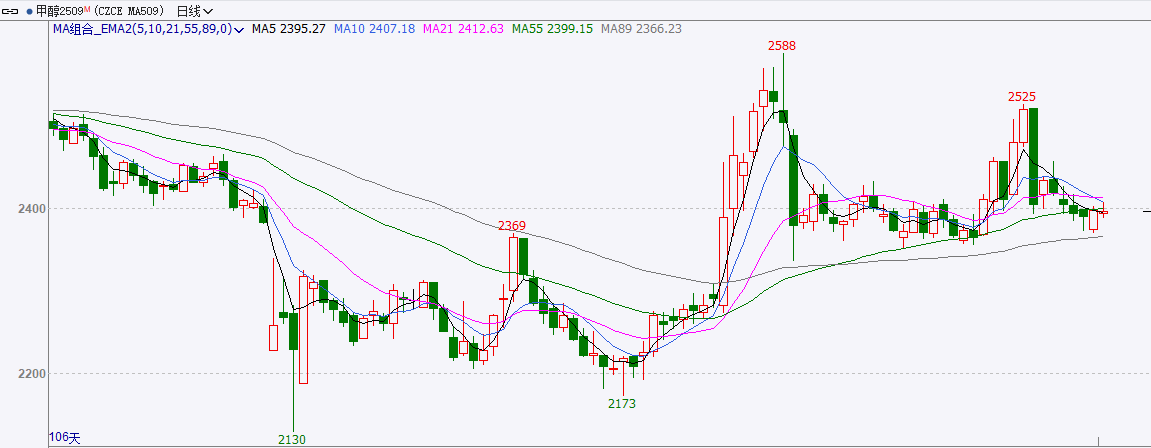
Task: Click the 2130 lowest price label
Action: [291, 439]
